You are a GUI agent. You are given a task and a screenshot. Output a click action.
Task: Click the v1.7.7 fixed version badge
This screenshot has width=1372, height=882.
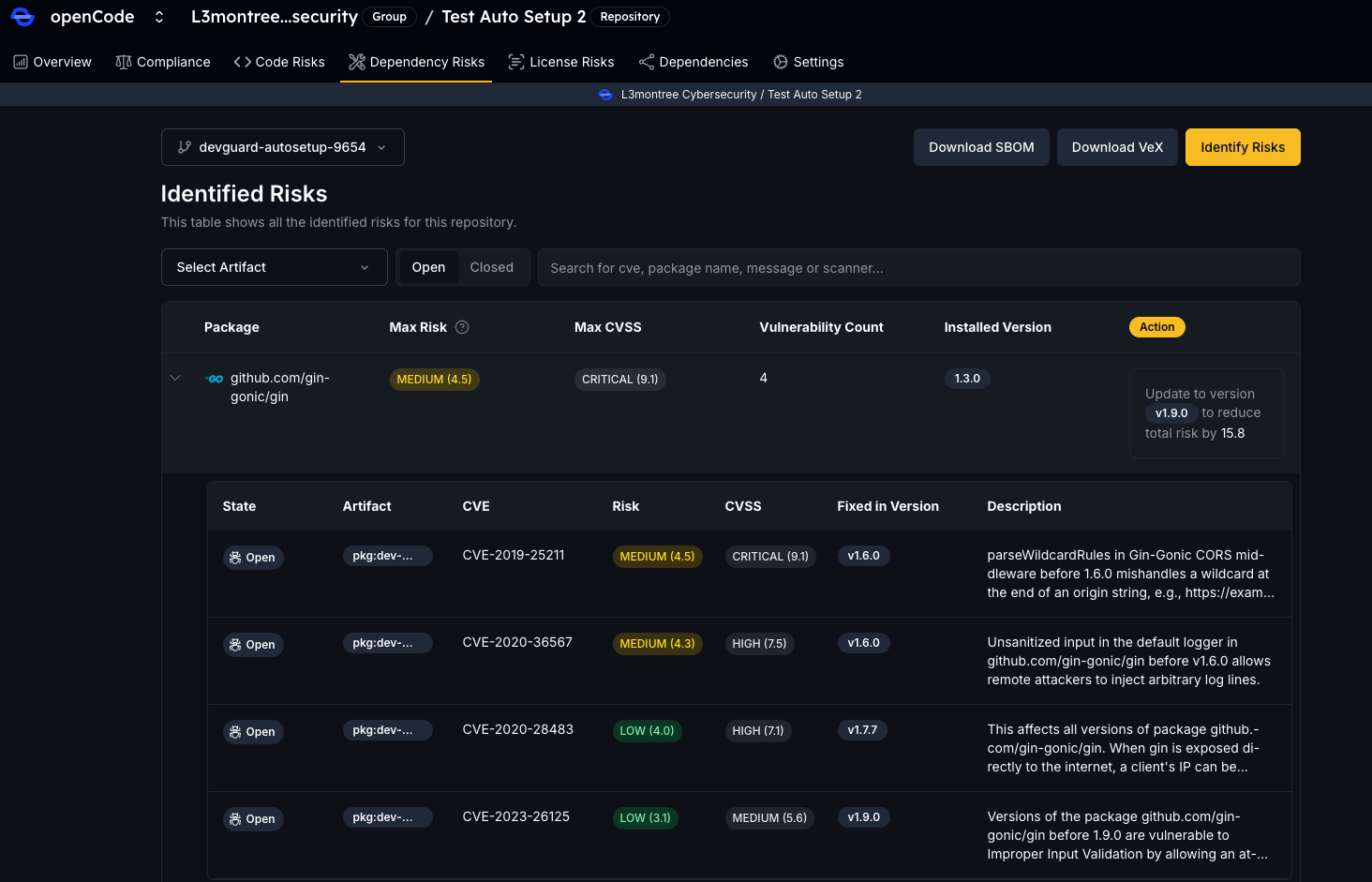pos(862,730)
